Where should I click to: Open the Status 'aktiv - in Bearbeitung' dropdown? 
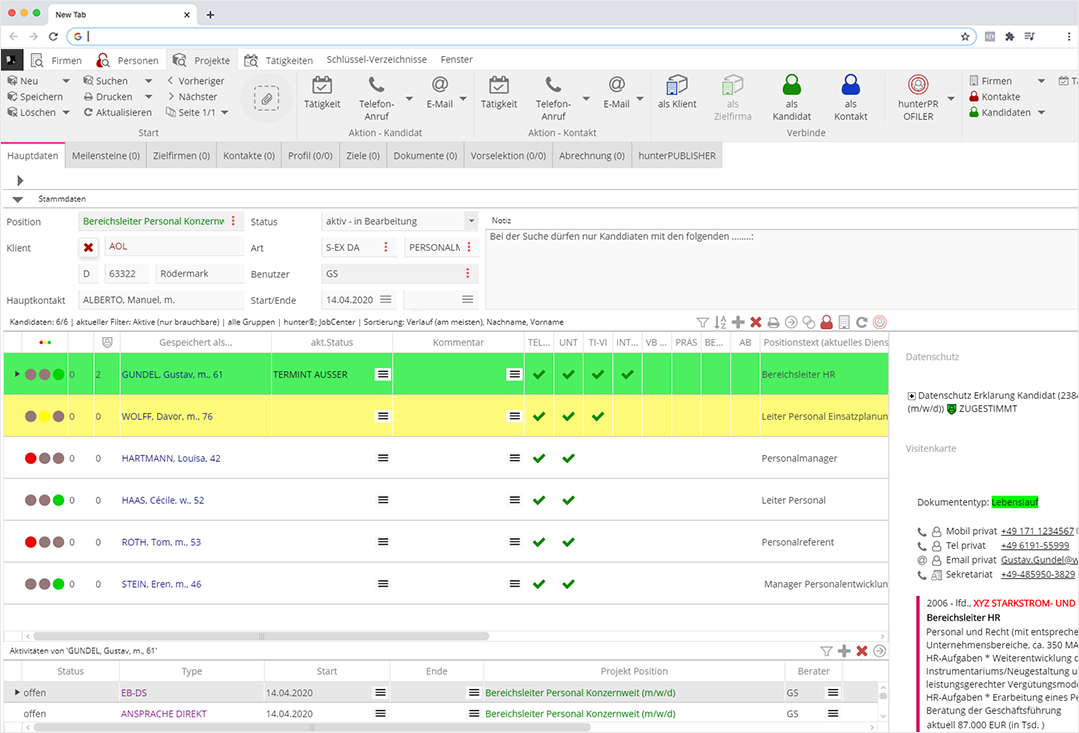(x=471, y=221)
